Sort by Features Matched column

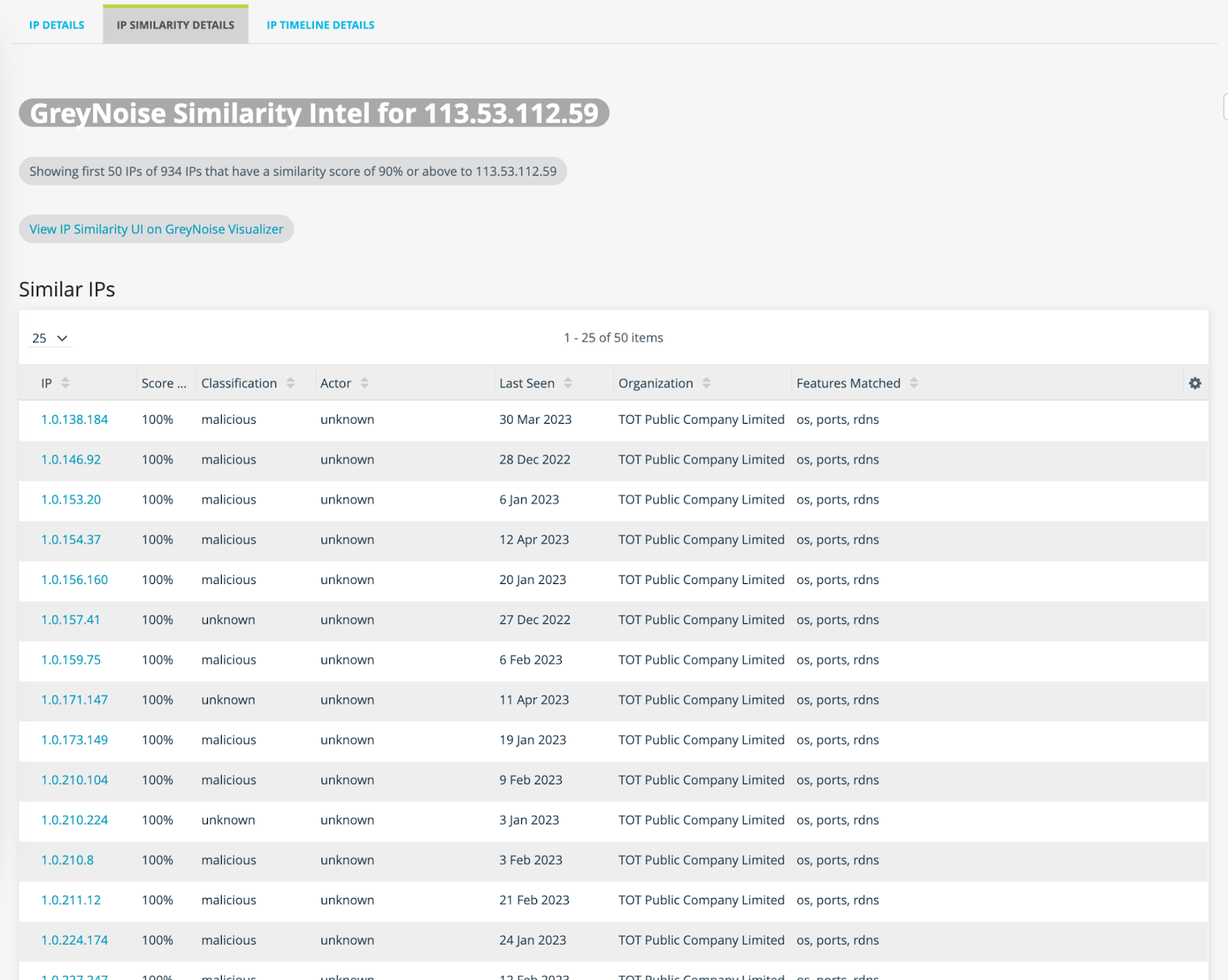913,382
